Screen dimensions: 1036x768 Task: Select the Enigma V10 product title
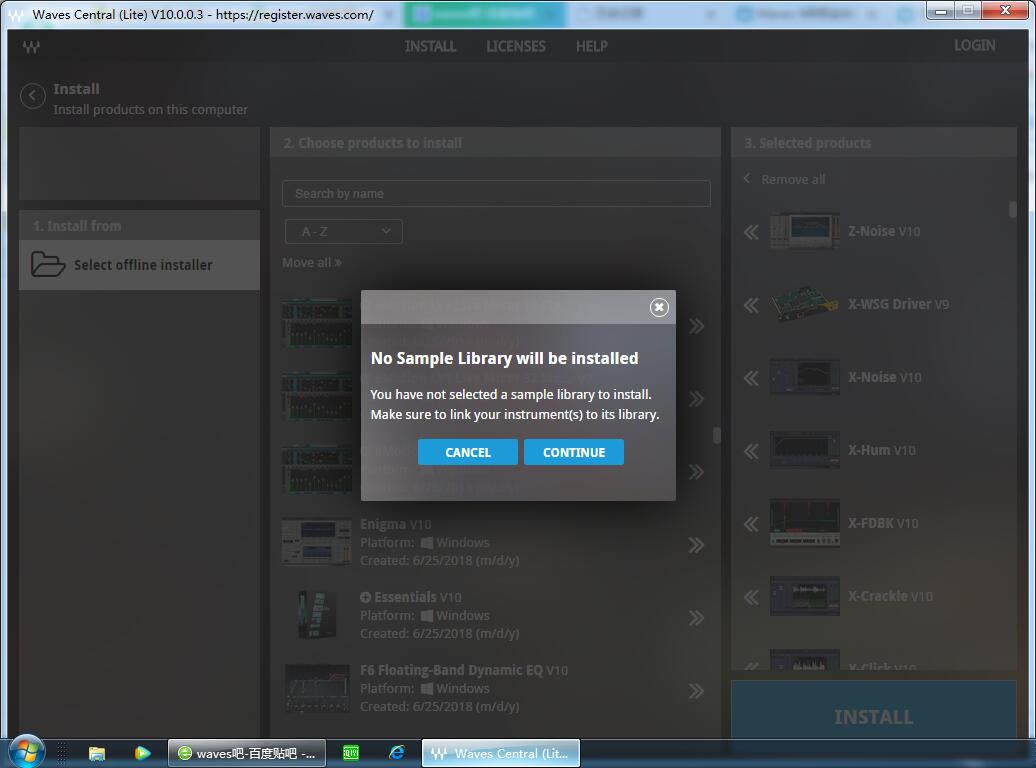(395, 524)
